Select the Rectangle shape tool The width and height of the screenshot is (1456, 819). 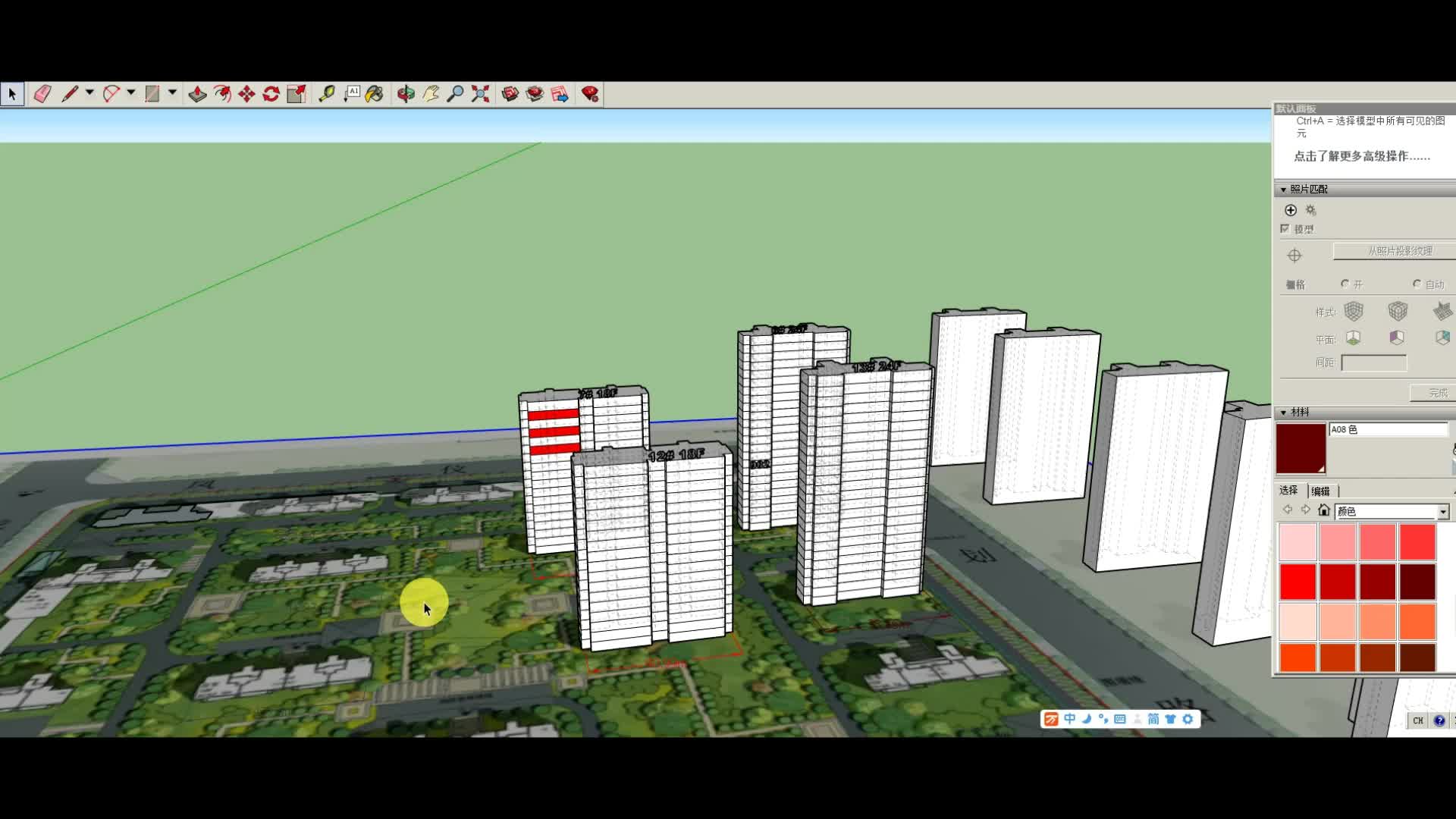(152, 94)
